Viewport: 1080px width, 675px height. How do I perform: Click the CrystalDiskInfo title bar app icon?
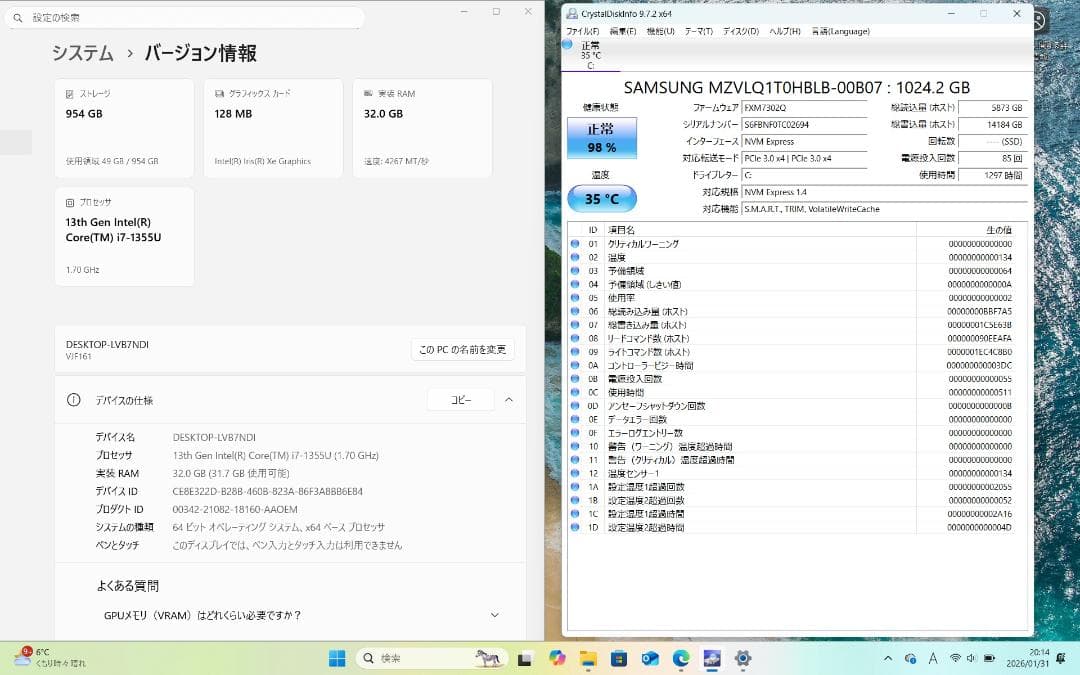coord(571,14)
